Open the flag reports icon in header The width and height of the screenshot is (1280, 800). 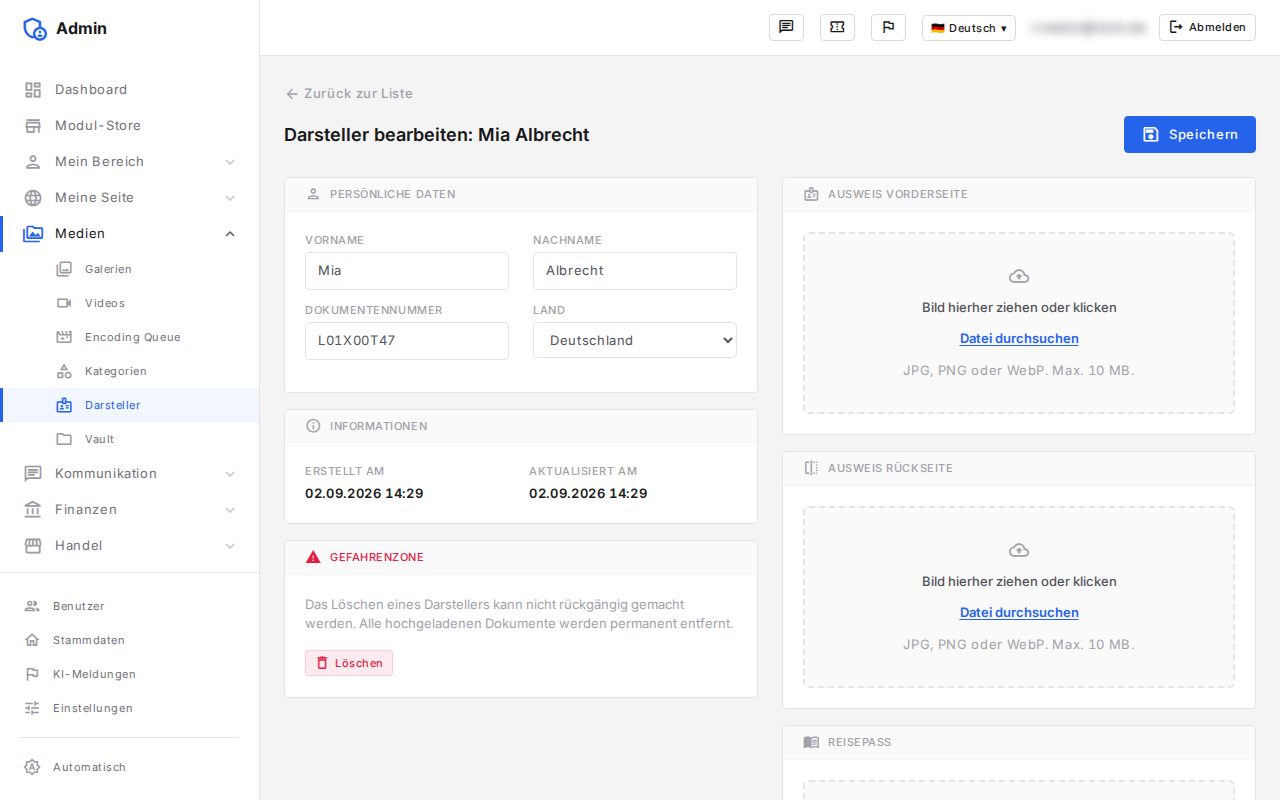[888, 27]
